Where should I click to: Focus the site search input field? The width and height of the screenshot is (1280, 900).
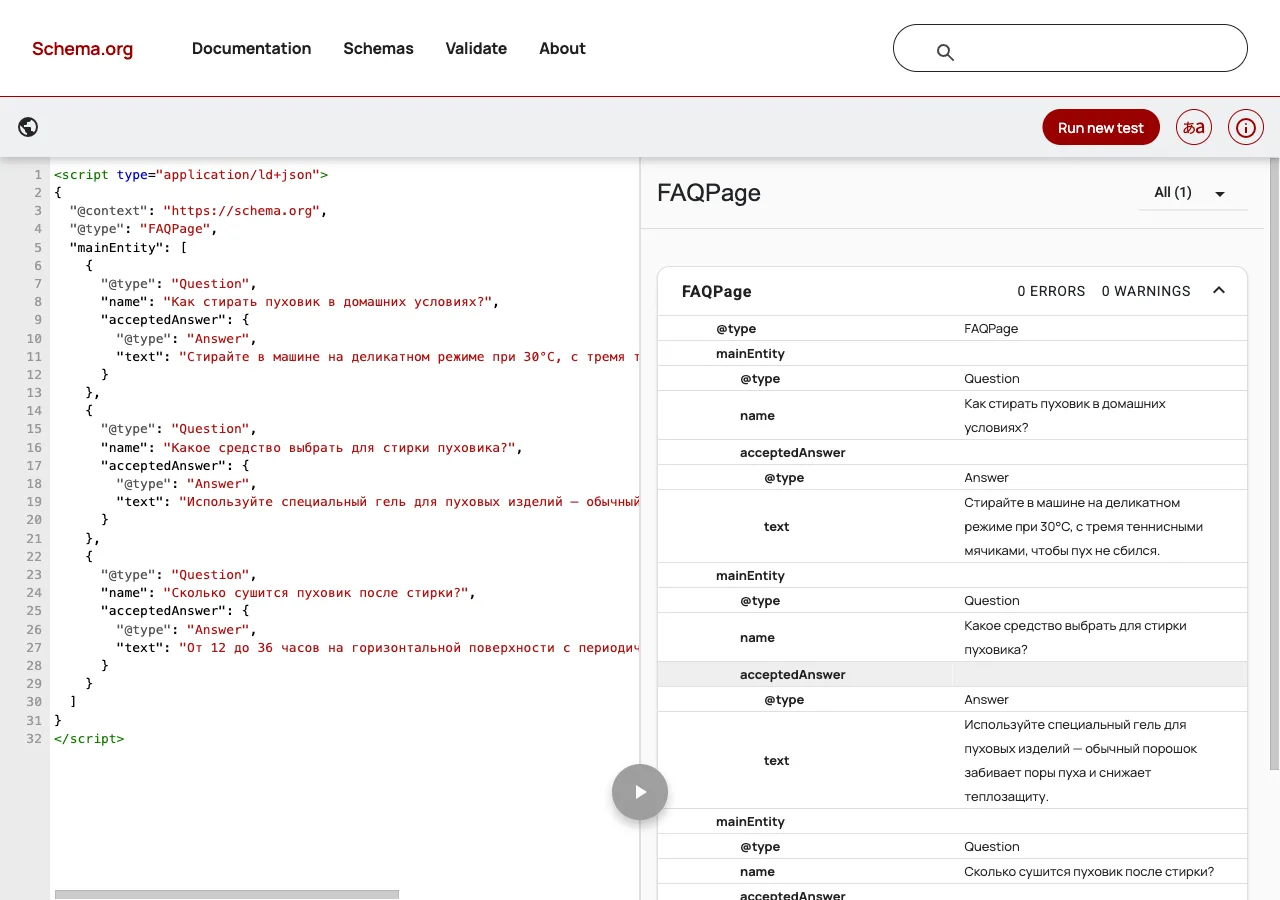(x=1070, y=48)
